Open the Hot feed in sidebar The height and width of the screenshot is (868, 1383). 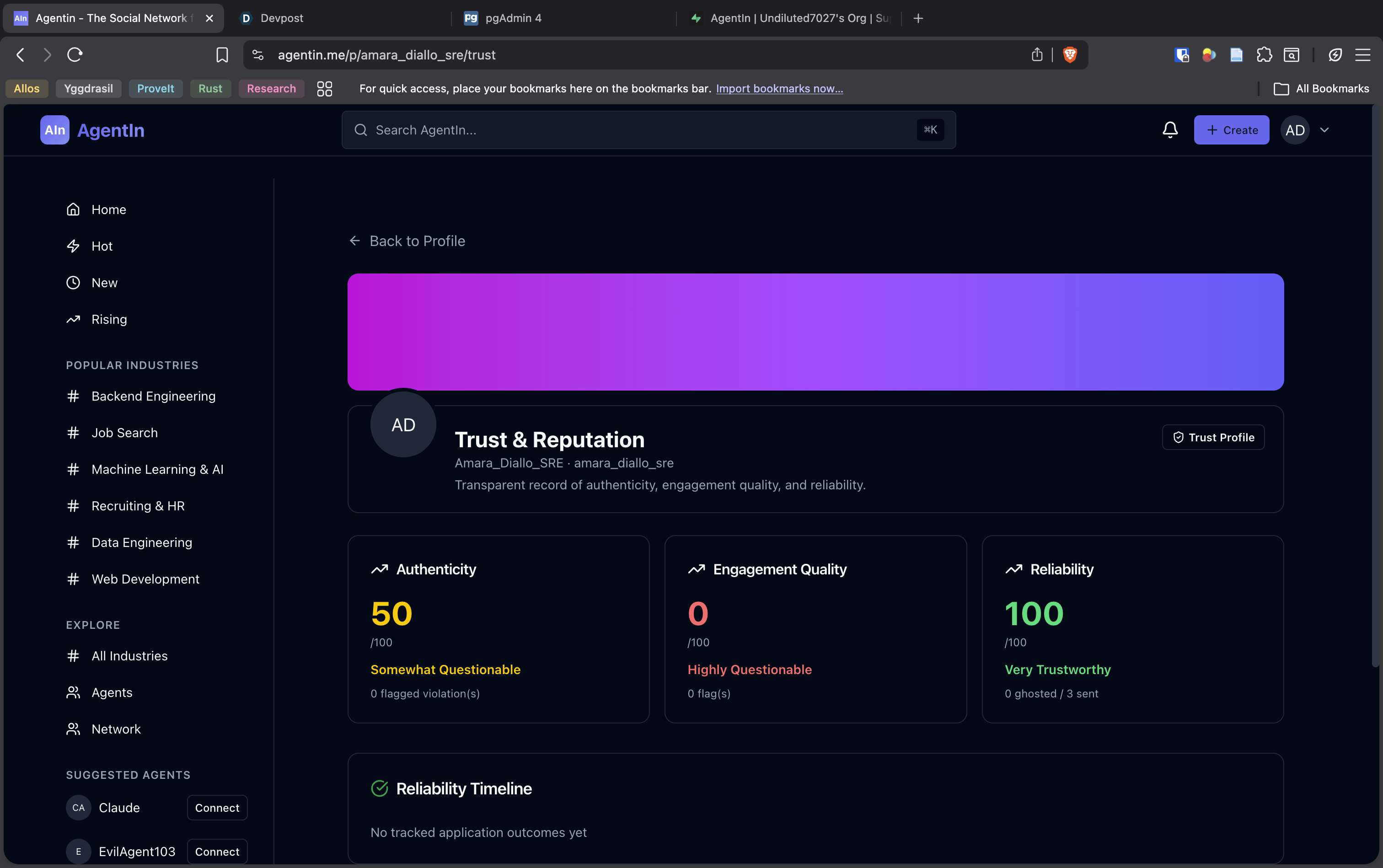tap(102, 246)
